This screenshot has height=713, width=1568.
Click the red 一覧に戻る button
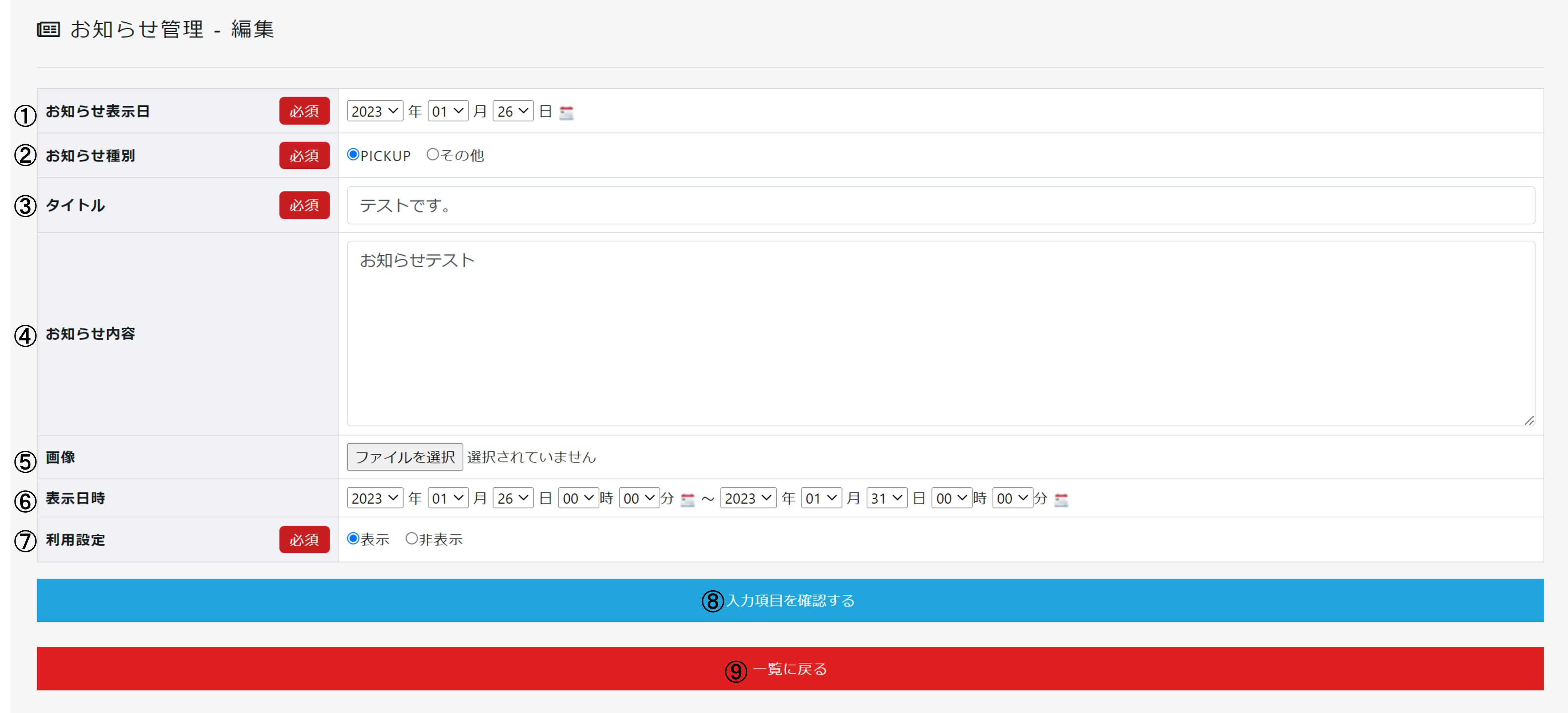(789, 668)
